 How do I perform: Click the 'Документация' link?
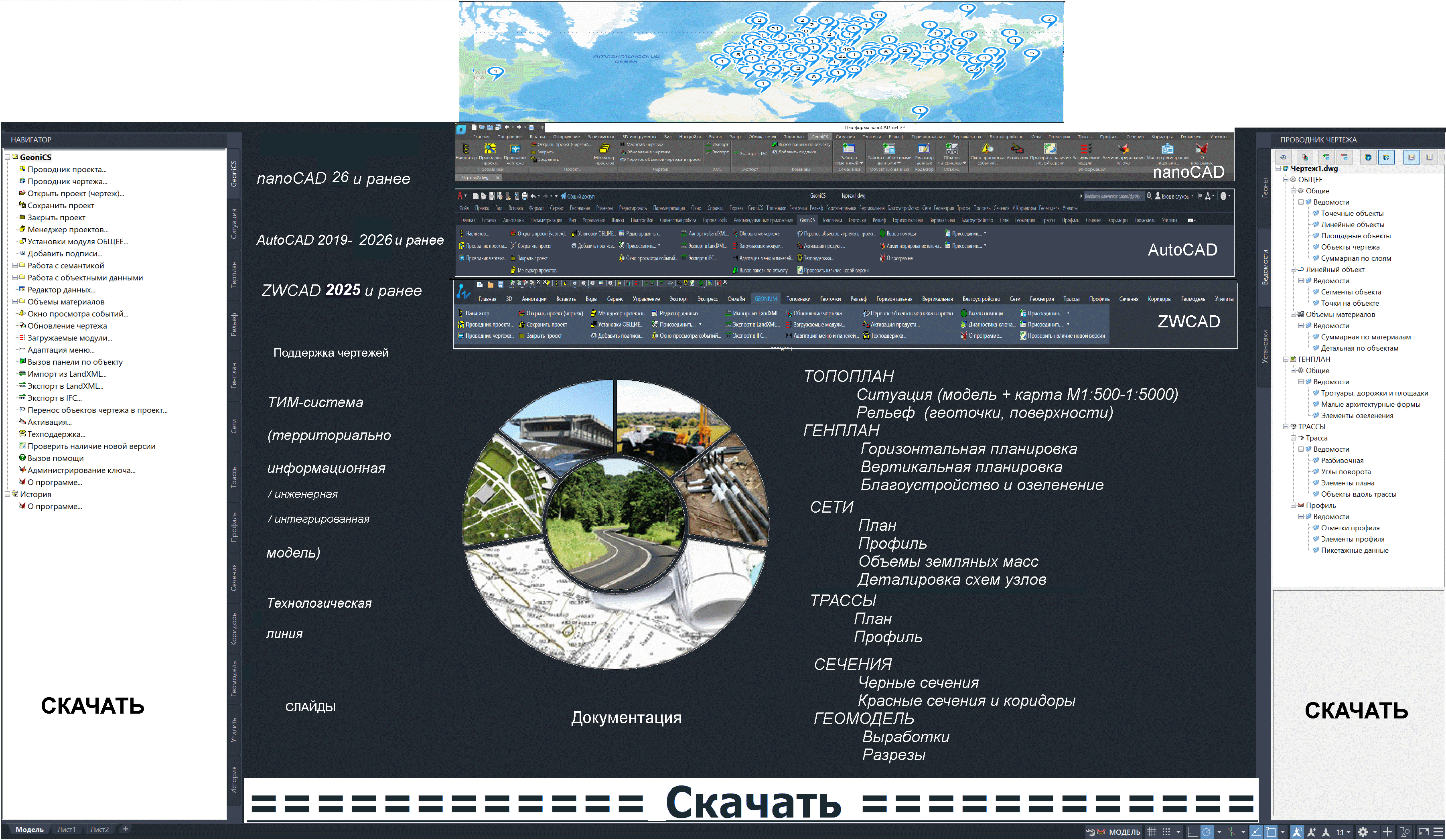(x=626, y=718)
